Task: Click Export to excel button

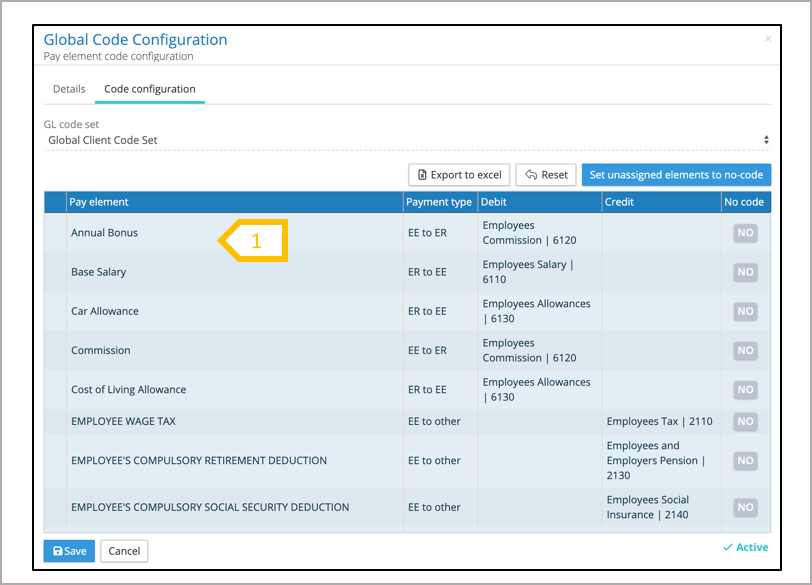Action: pyautogui.click(x=459, y=175)
